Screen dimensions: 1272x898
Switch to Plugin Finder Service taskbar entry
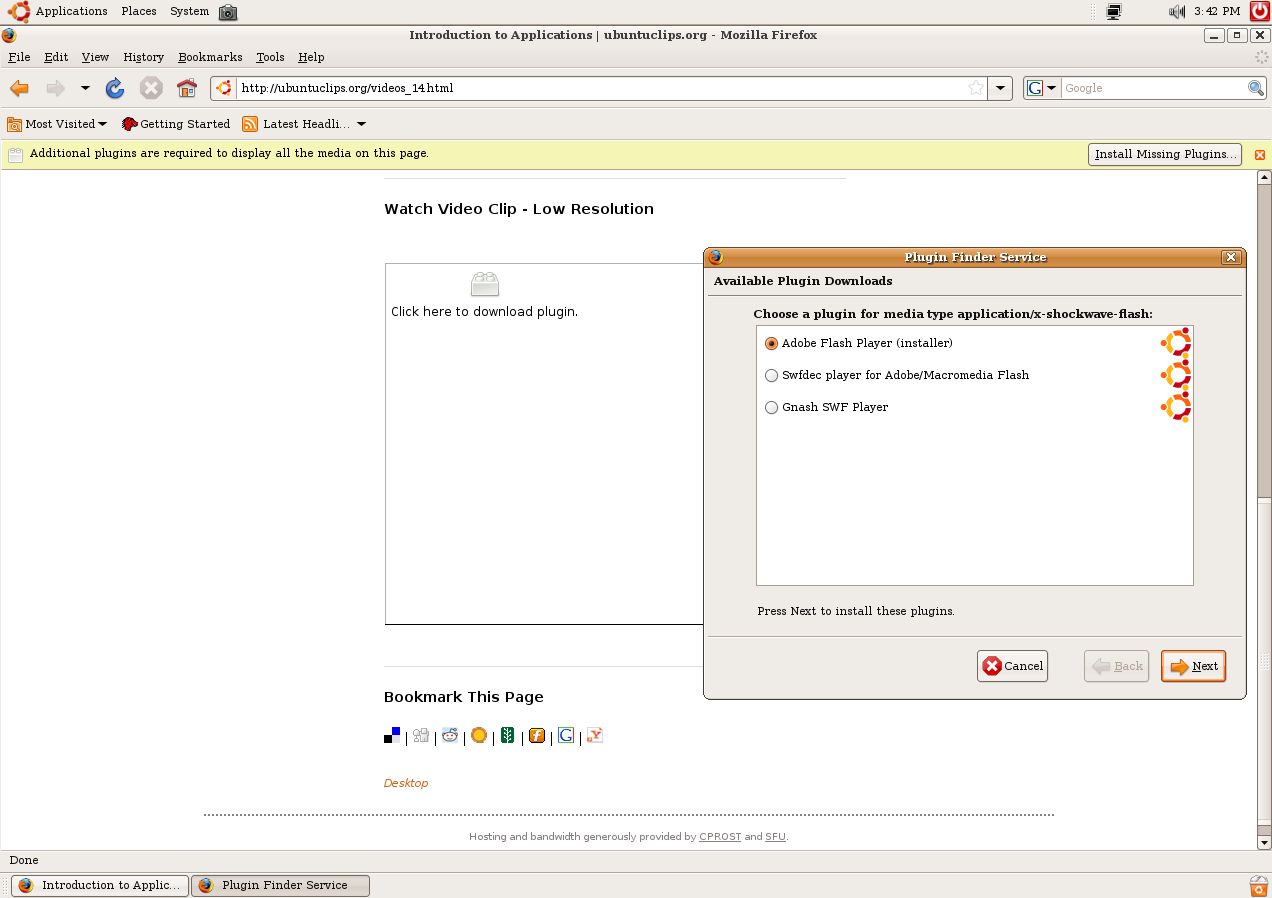coord(280,886)
